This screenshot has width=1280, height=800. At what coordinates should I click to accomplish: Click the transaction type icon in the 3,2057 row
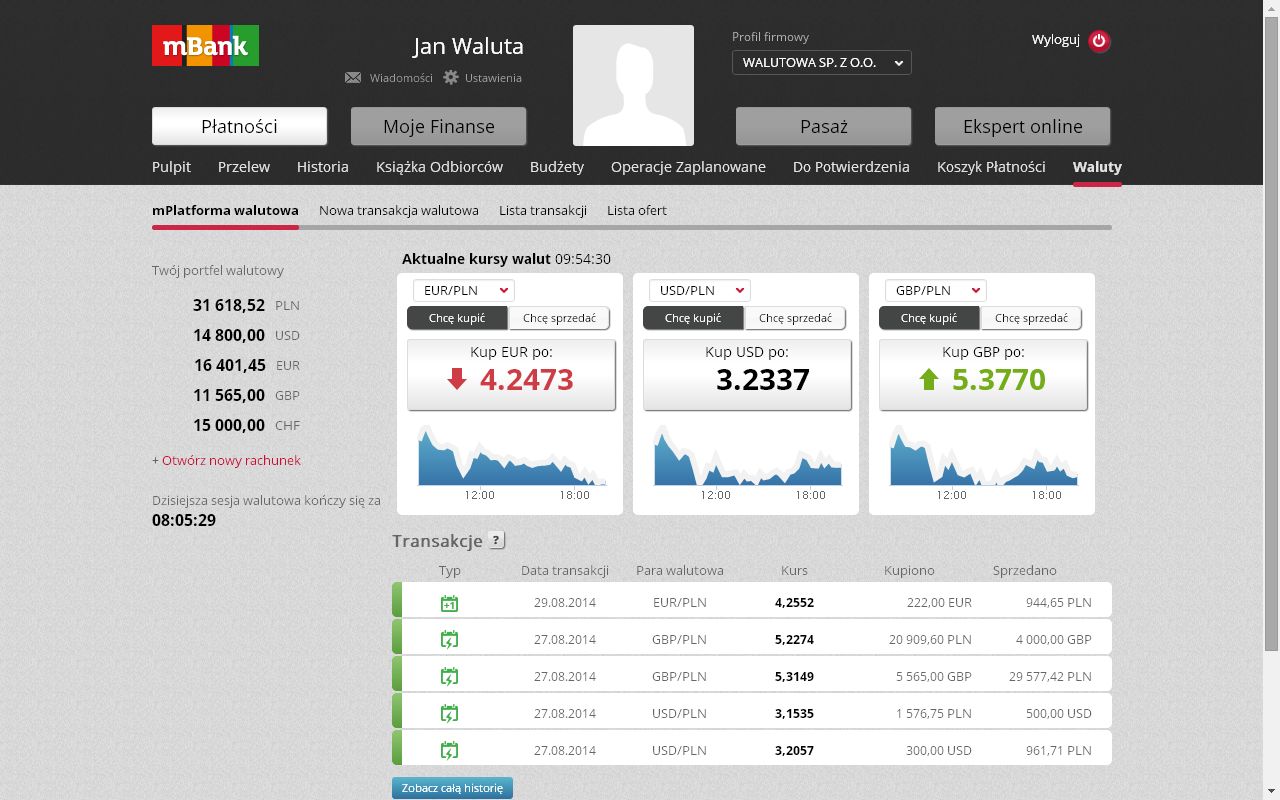pos(449,750)
